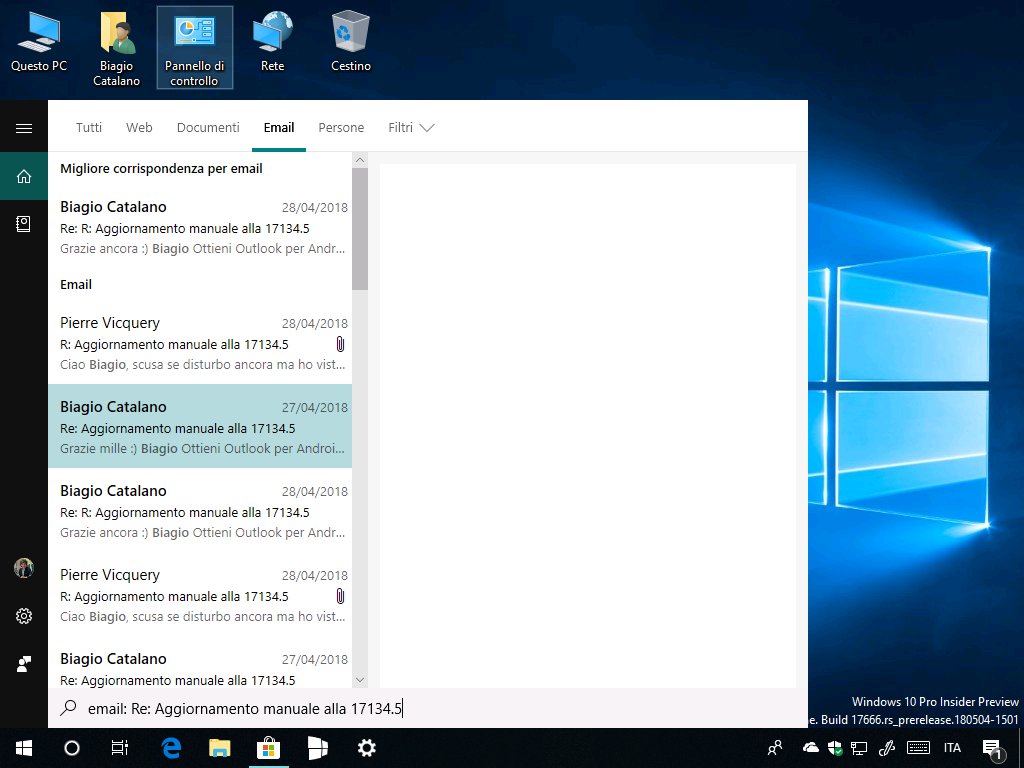Image resolution: width=1024 pixels, height=768 pixels.
Task: Click the Feedback icon in search sidebar
Action: (x=24, y=664)
